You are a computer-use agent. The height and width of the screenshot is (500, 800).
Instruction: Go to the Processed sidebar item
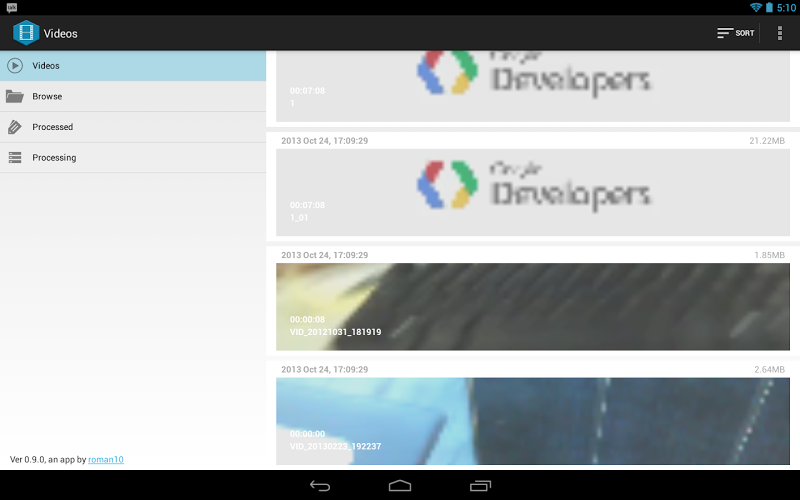pos(133,127)
